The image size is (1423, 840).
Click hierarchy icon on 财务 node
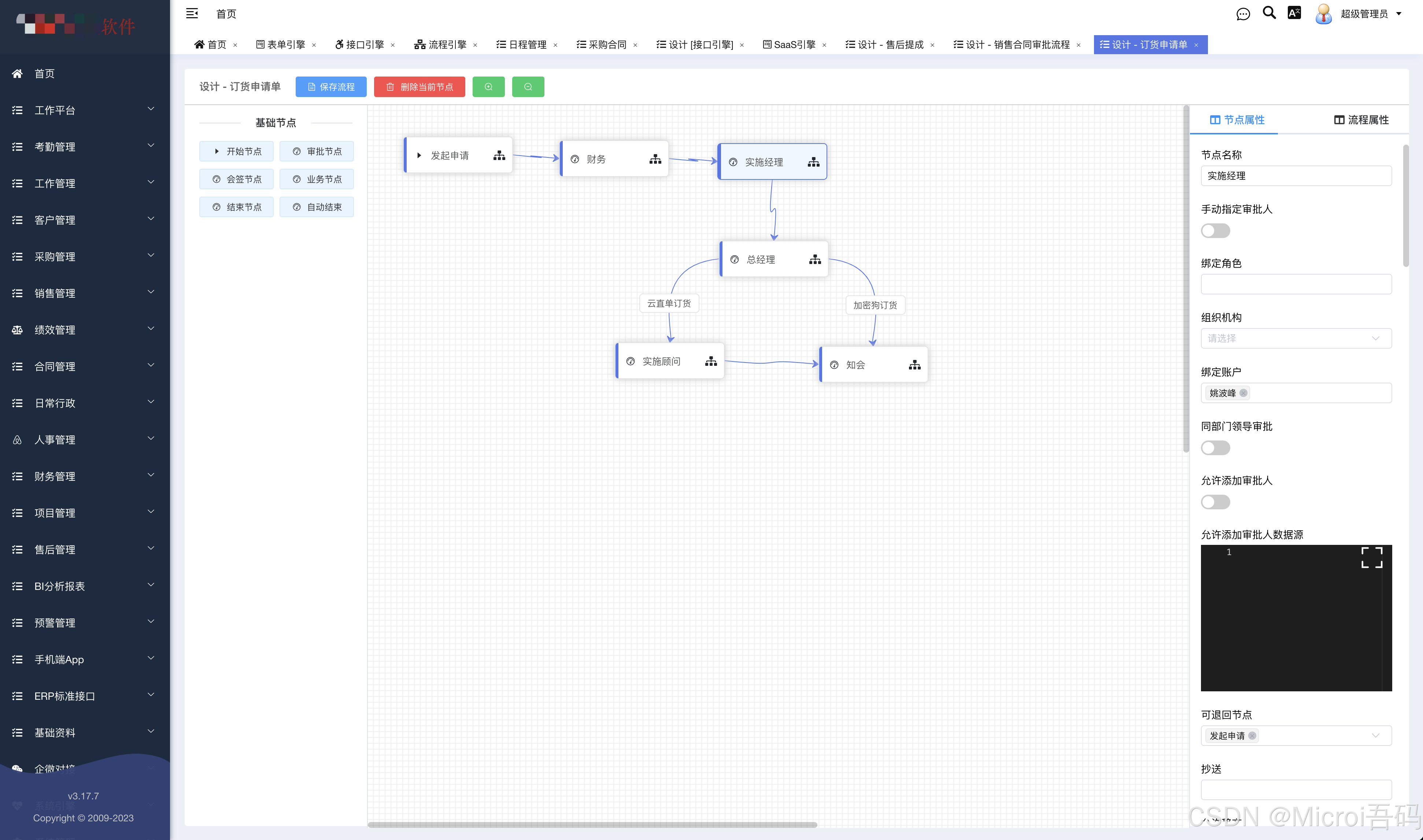coord(655,159)
